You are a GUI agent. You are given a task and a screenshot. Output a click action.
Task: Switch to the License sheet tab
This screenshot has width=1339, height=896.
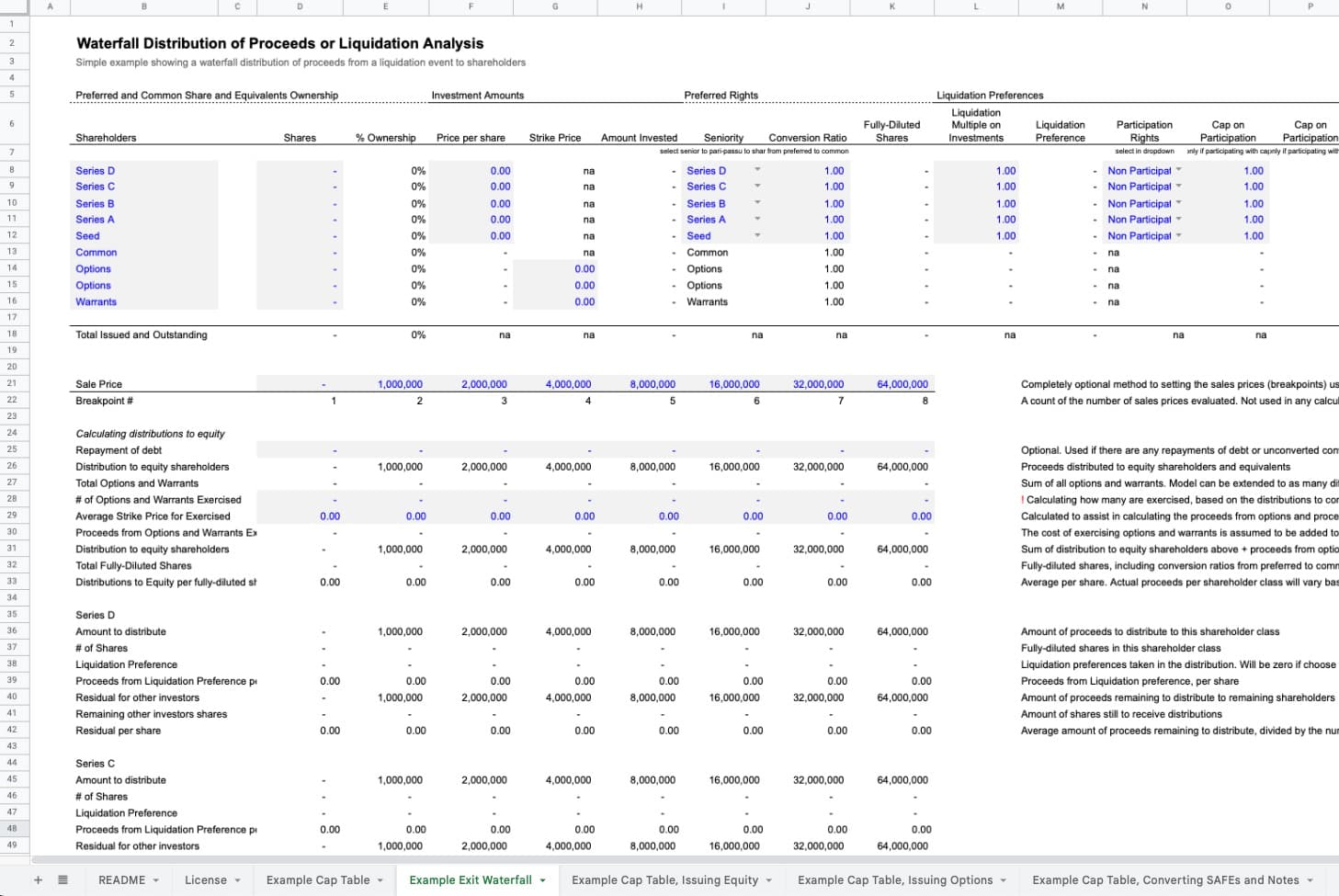click(205, 880)
